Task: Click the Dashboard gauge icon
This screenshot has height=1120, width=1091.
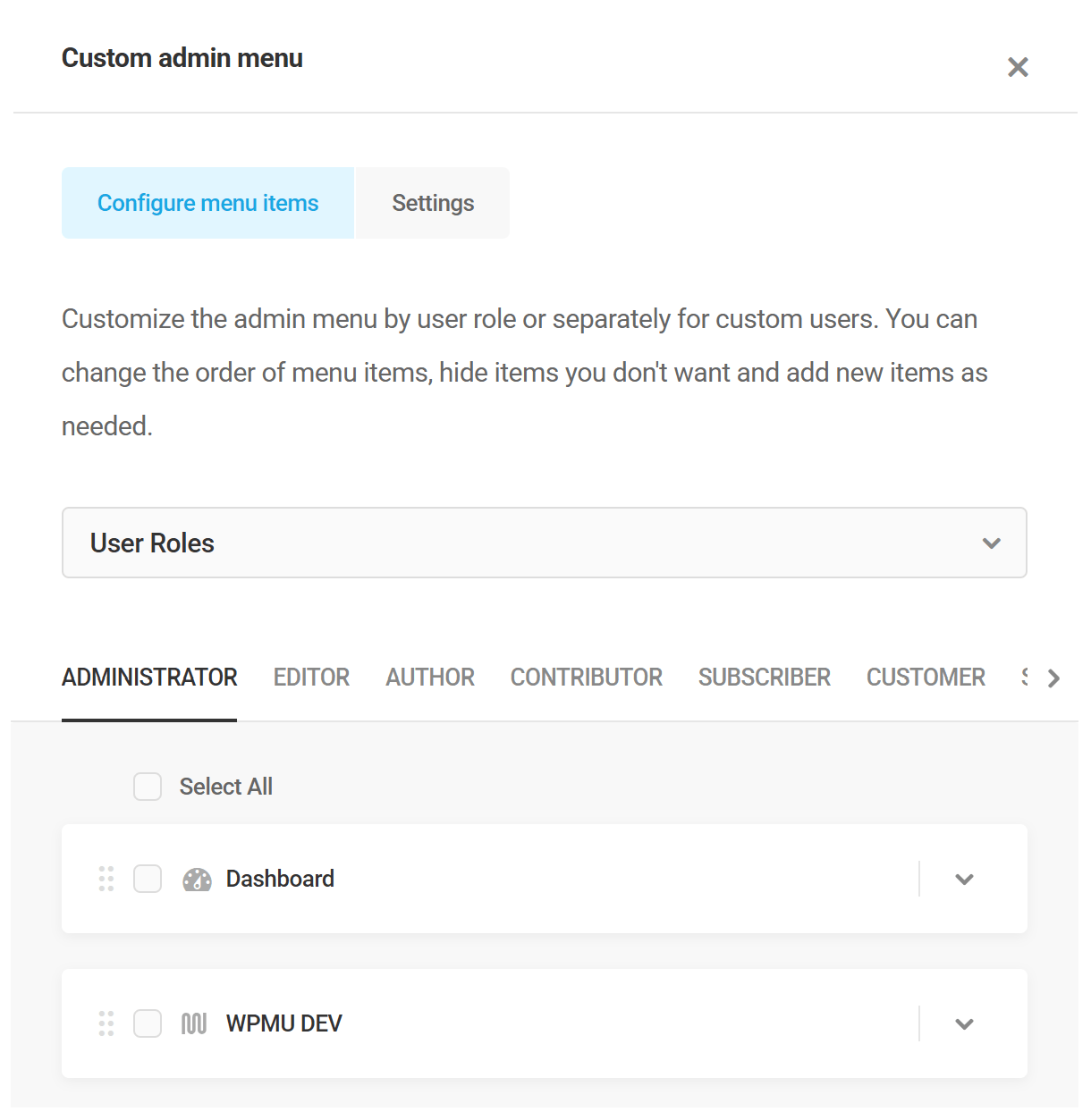Action: 197,879
